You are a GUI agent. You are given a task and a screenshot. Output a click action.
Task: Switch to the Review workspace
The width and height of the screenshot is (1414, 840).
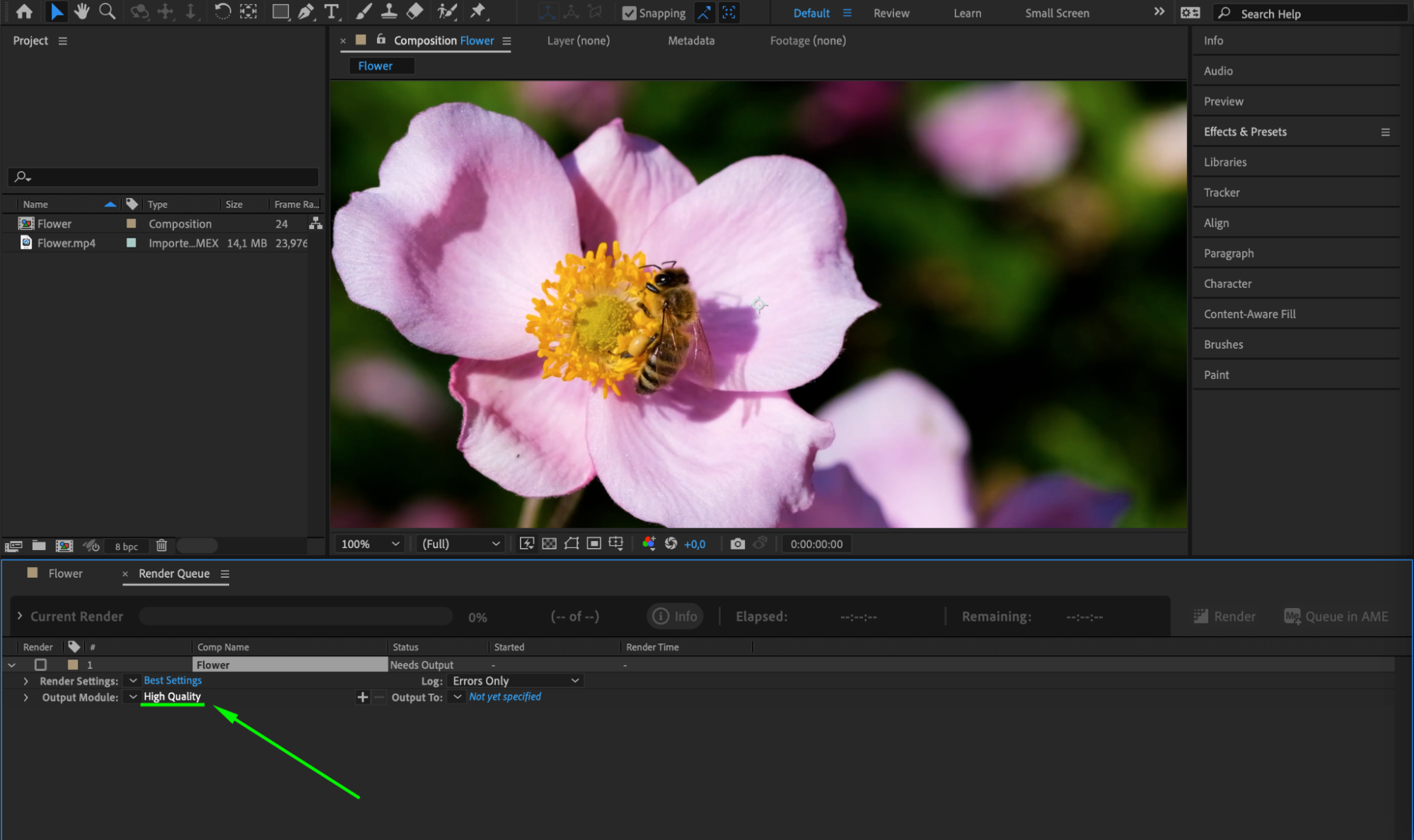(891, 13)
